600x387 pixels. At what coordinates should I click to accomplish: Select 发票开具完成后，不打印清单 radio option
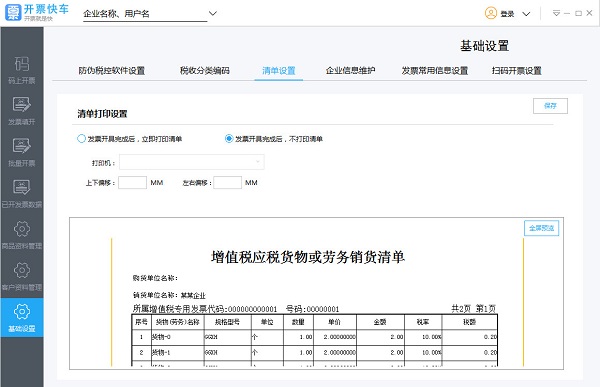click(x=229, y=139)
